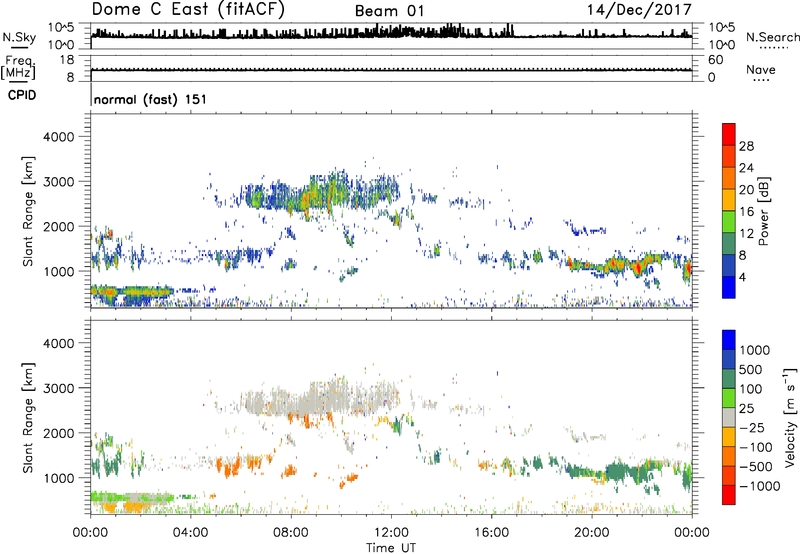Click the "08:00" time tick label
This screenshot has width=800, height=554.
click(x=291, y=533)
